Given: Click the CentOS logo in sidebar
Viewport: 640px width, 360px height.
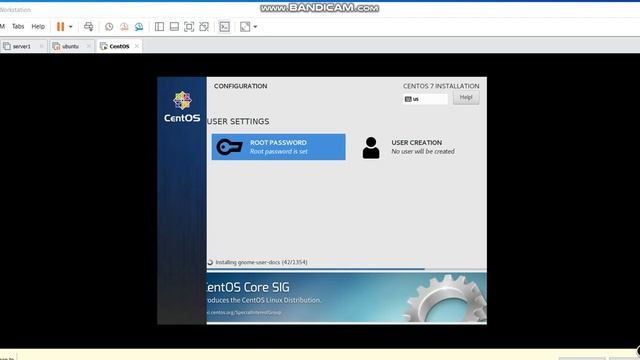Looking at the screenshot, I should [182, 107].
